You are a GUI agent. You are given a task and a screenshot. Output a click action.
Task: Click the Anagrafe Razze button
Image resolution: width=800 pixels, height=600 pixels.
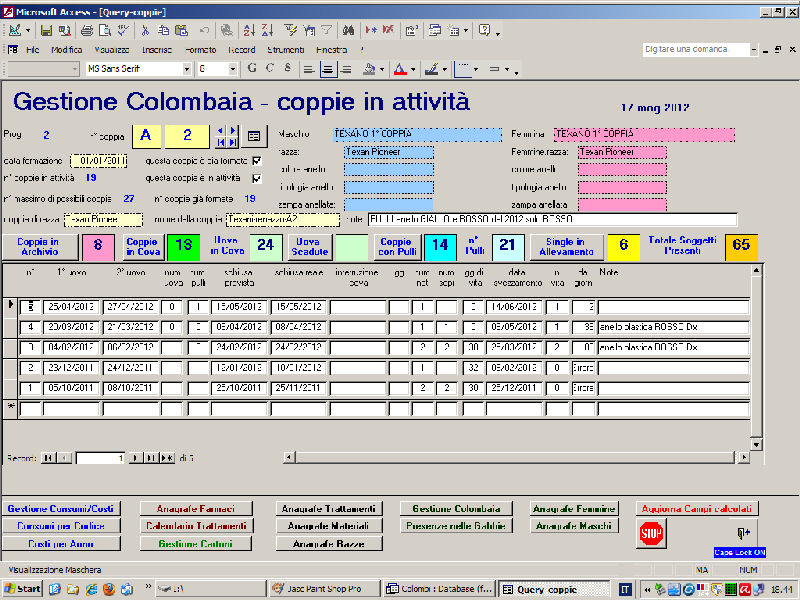click(329, 543)
